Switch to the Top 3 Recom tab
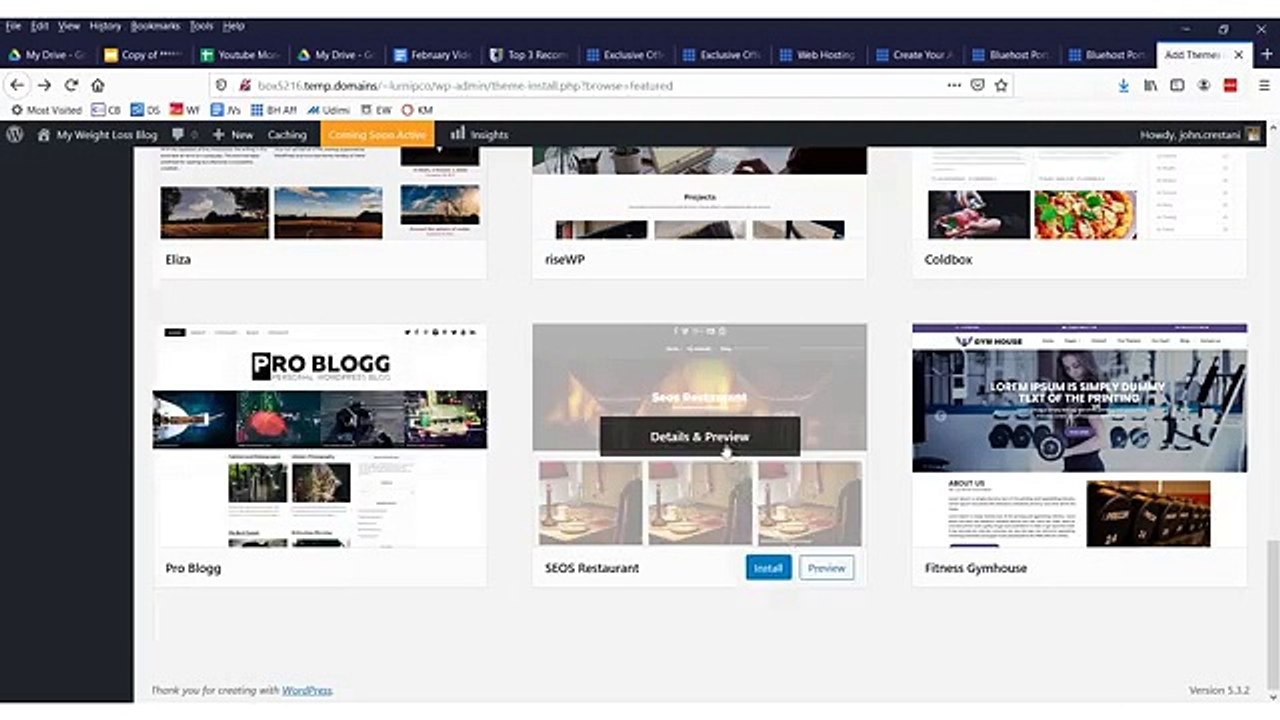Image resolution: width=1280 pixels, height=720 pixels. tap(531, 55)
